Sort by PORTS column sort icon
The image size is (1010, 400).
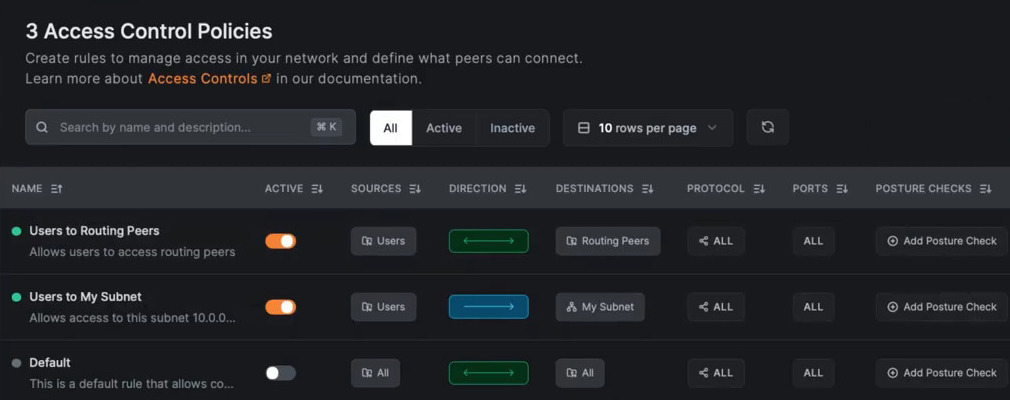842,189
